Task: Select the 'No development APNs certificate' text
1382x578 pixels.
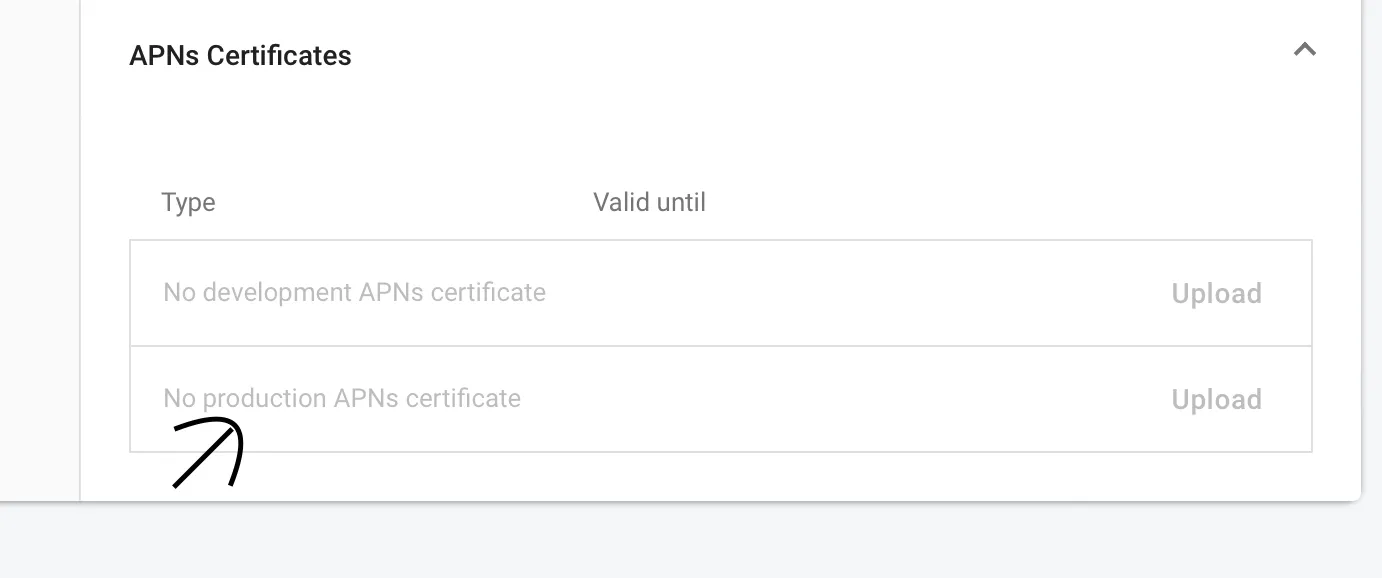Action: [x=354, y=293]
